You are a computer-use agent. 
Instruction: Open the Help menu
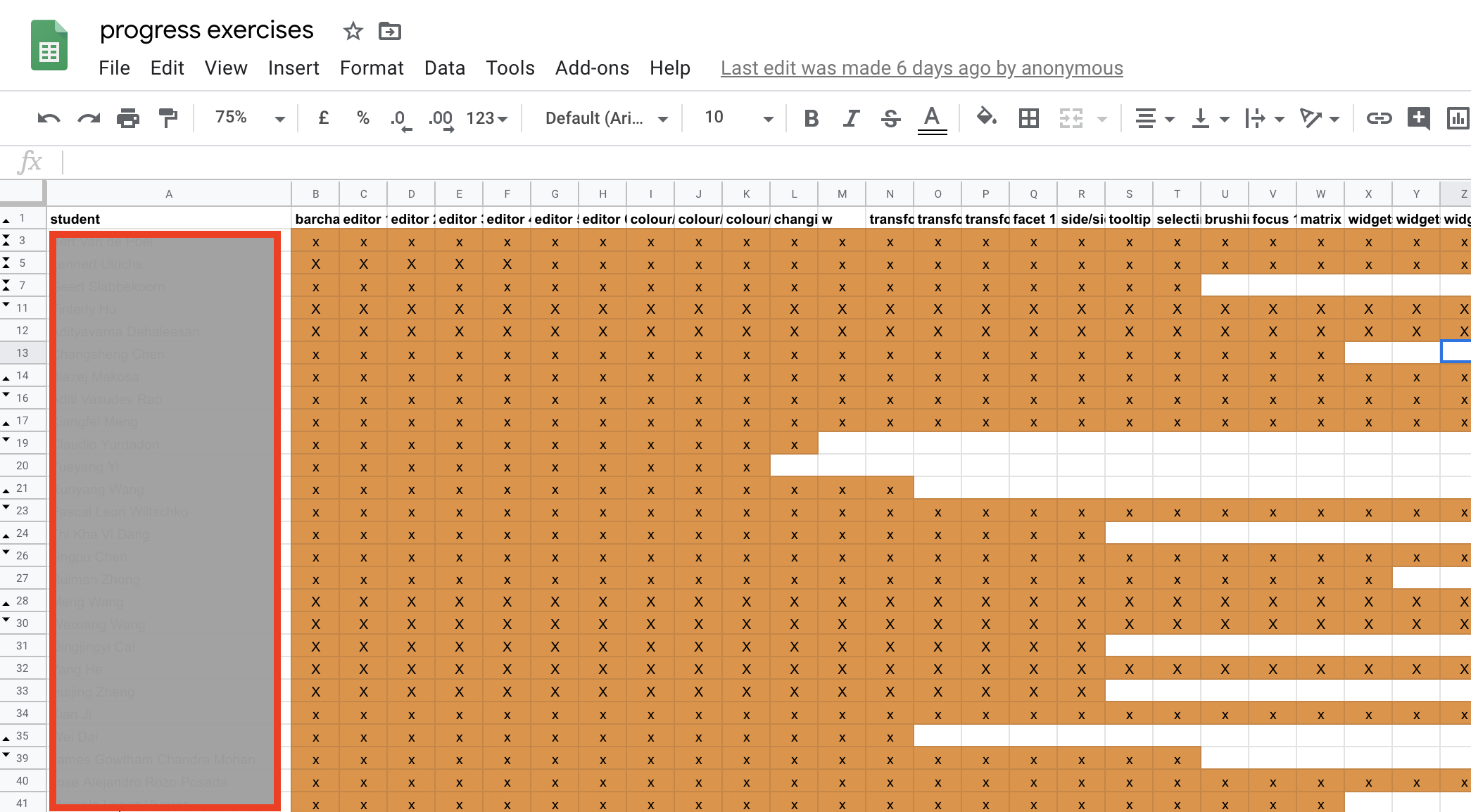click(x=669, y=68)
